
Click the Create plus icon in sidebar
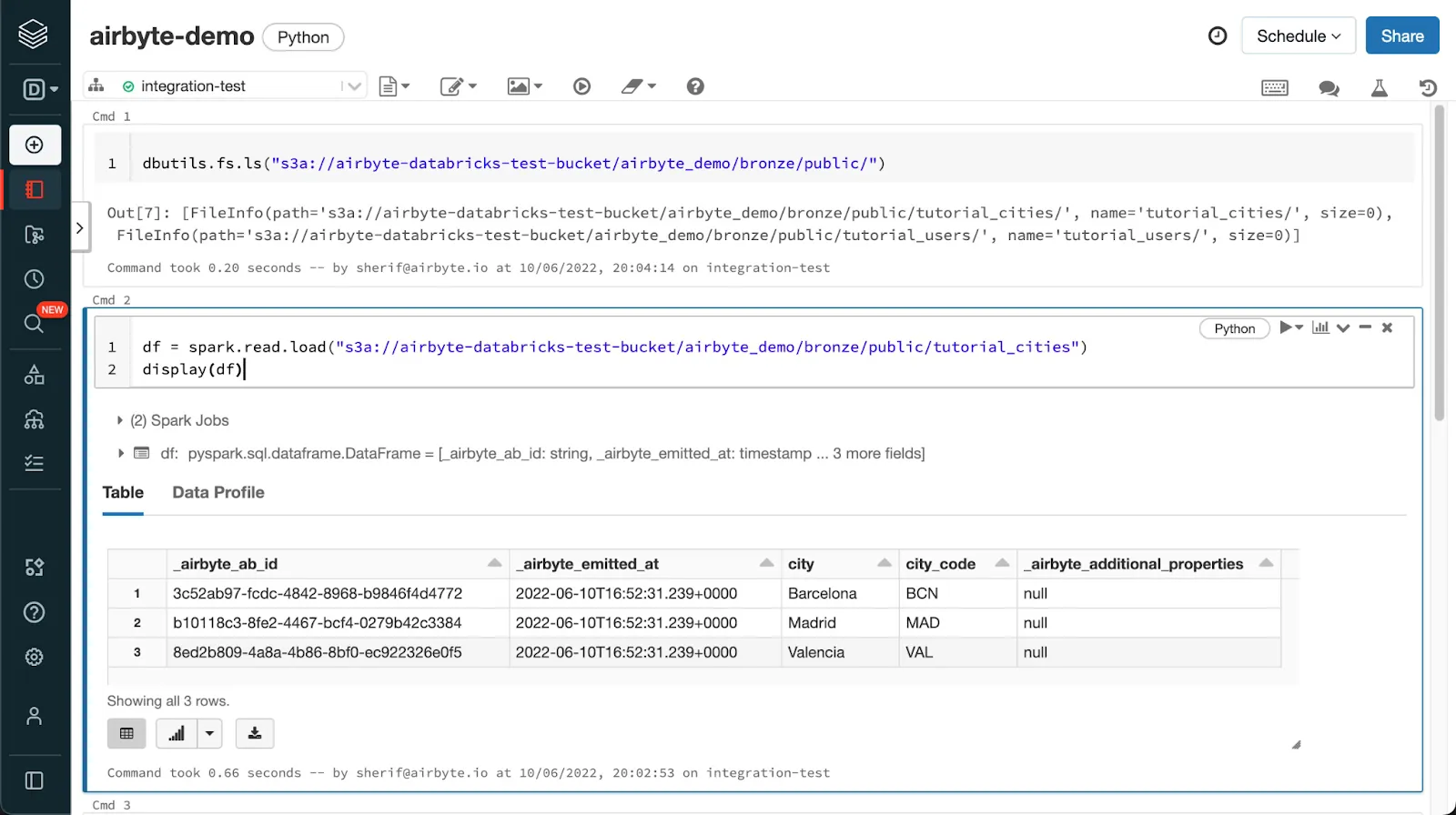click(x=35, y=145)
